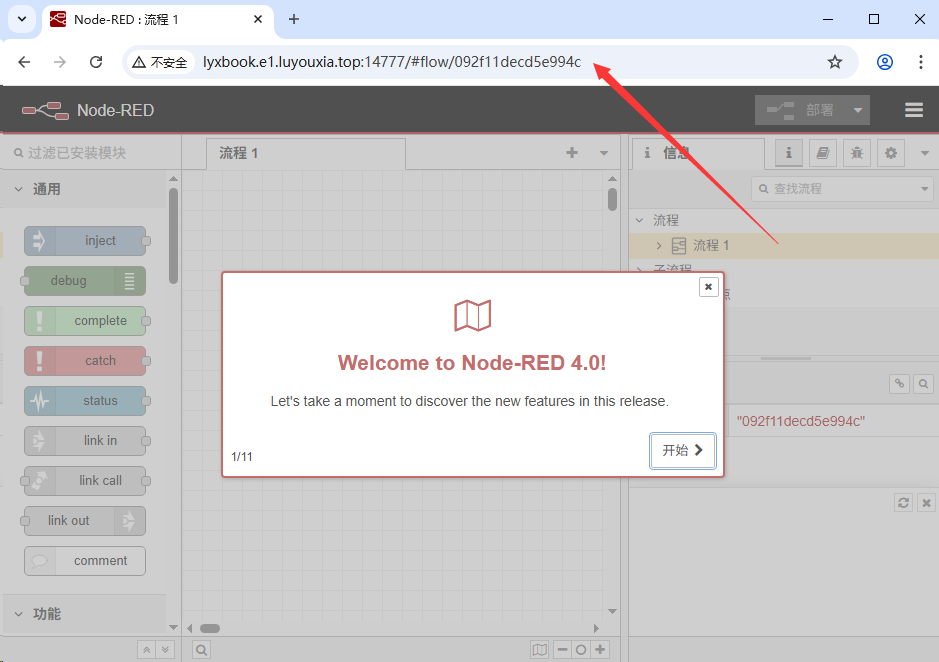Open workspace search magnifier in footer

[202, 650]
